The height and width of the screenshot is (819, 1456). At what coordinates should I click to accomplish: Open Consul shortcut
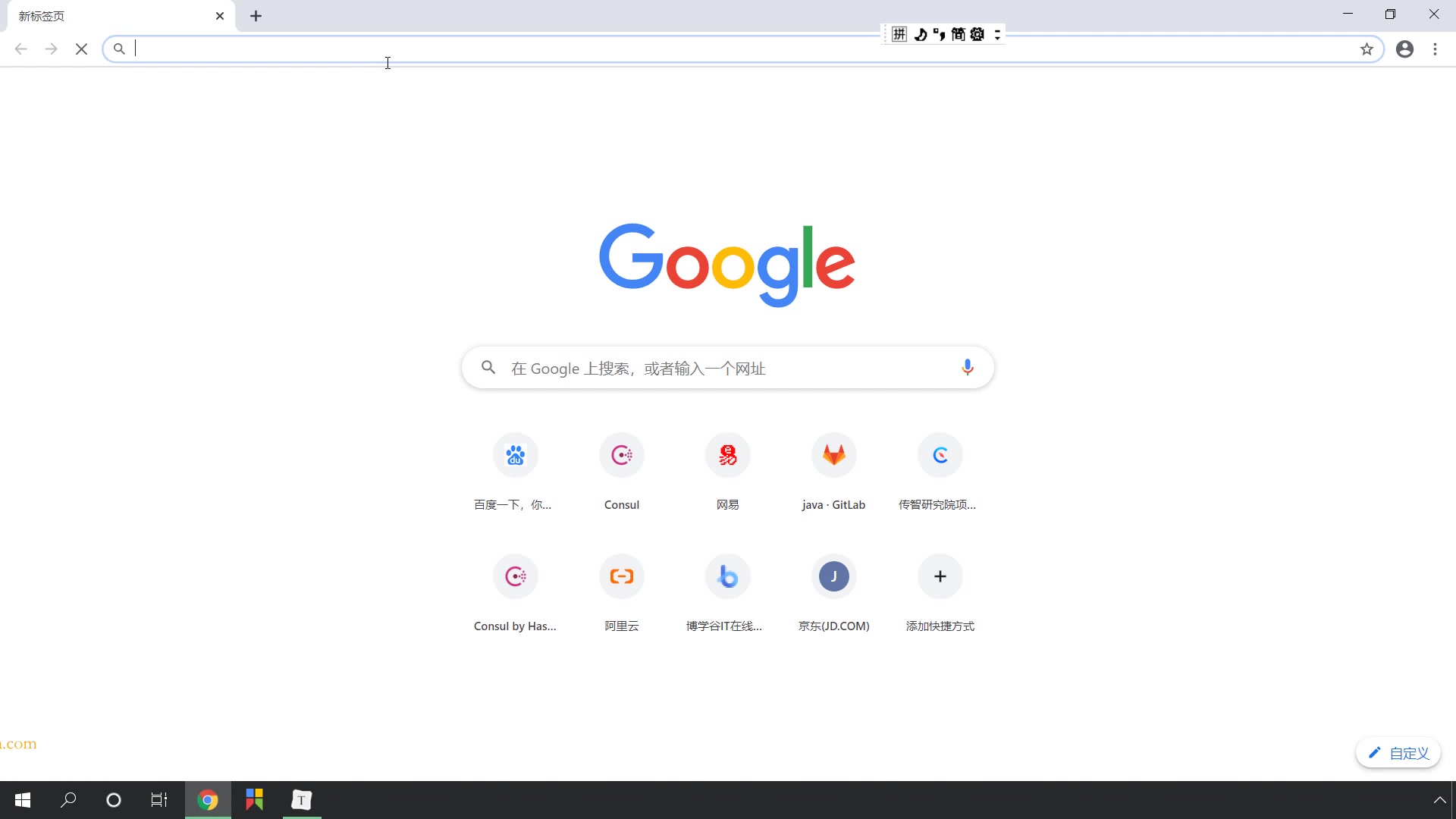(621, 455)
